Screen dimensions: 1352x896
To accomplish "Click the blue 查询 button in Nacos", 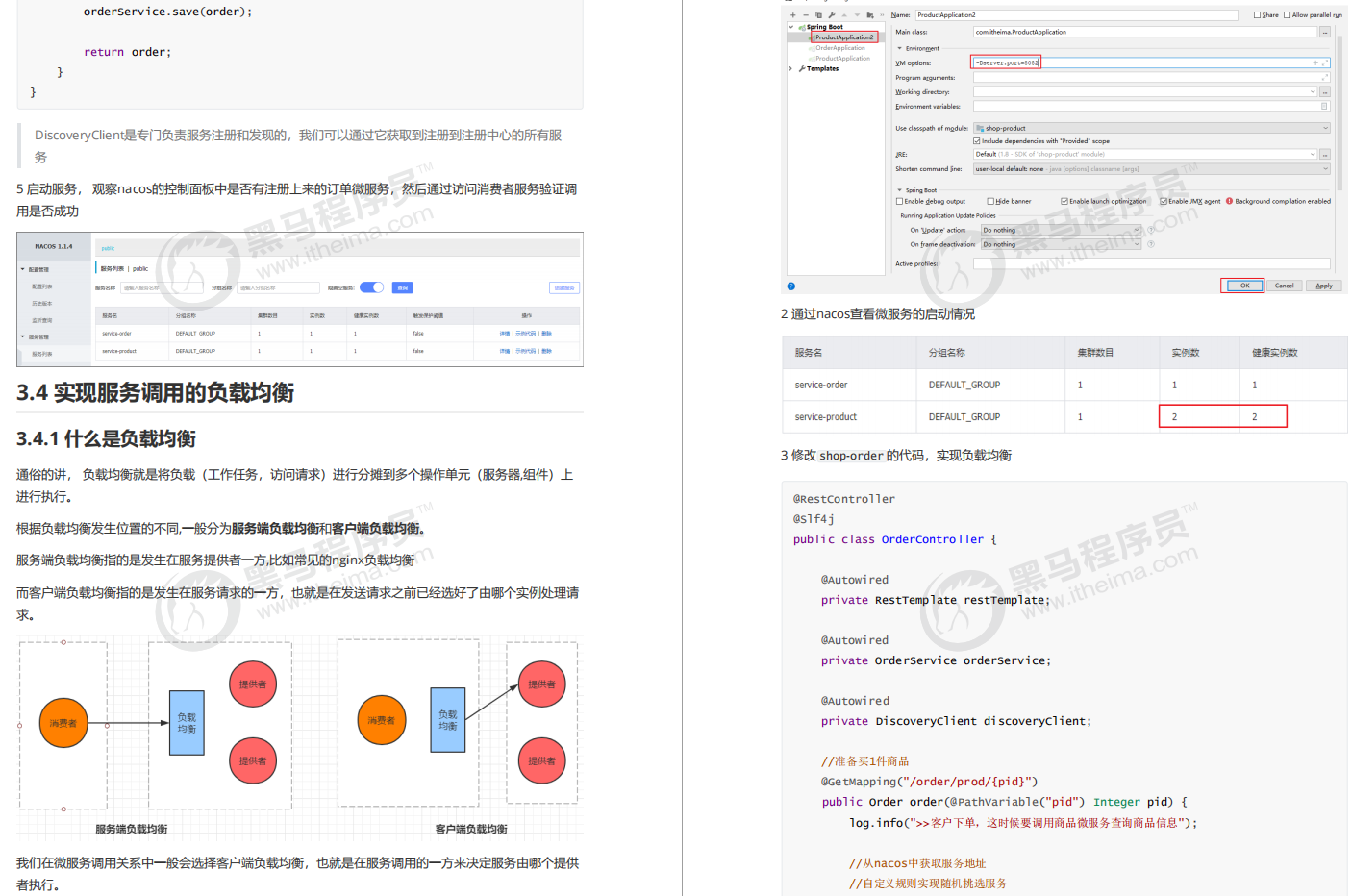I will [x=402, y=287].
